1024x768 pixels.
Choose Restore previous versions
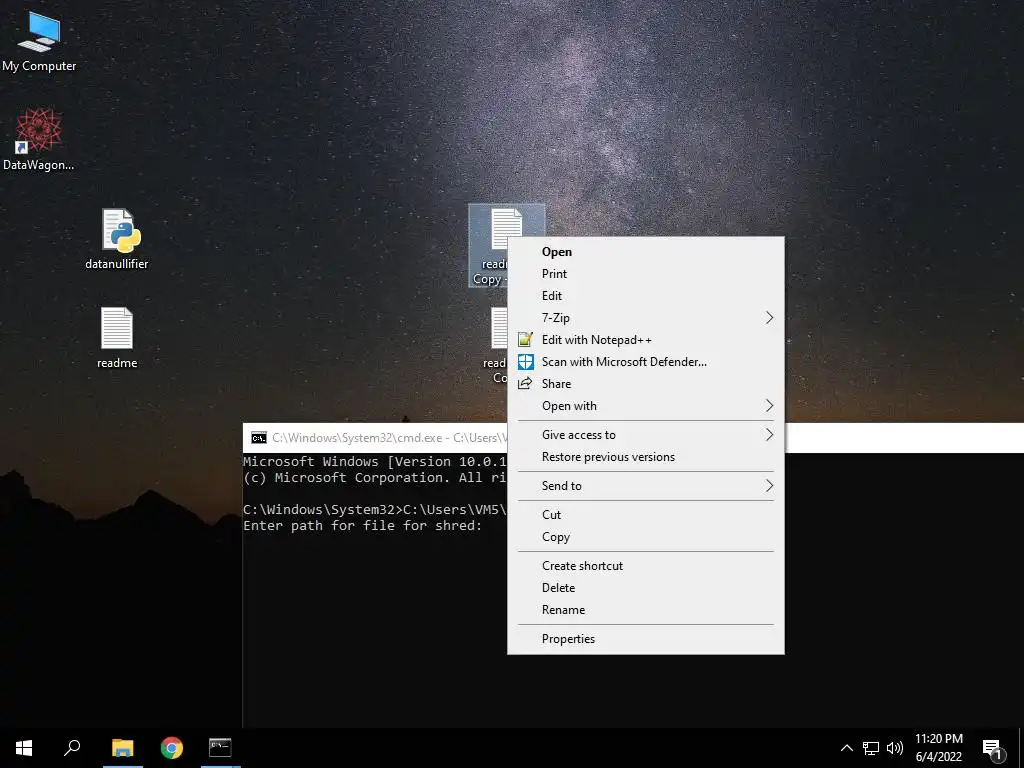coord(646,457)
